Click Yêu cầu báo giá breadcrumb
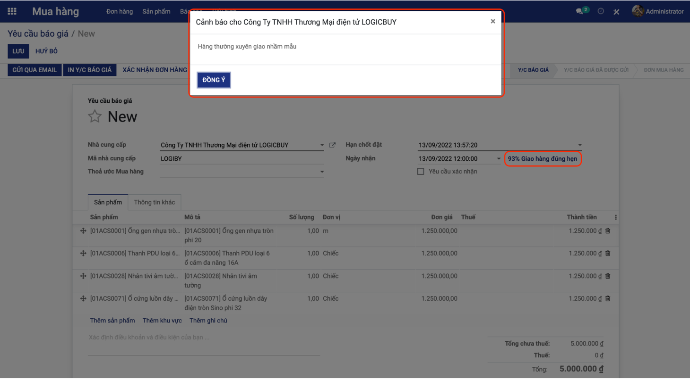The width and height of the screenshot is (690, 379). [38, 34]
